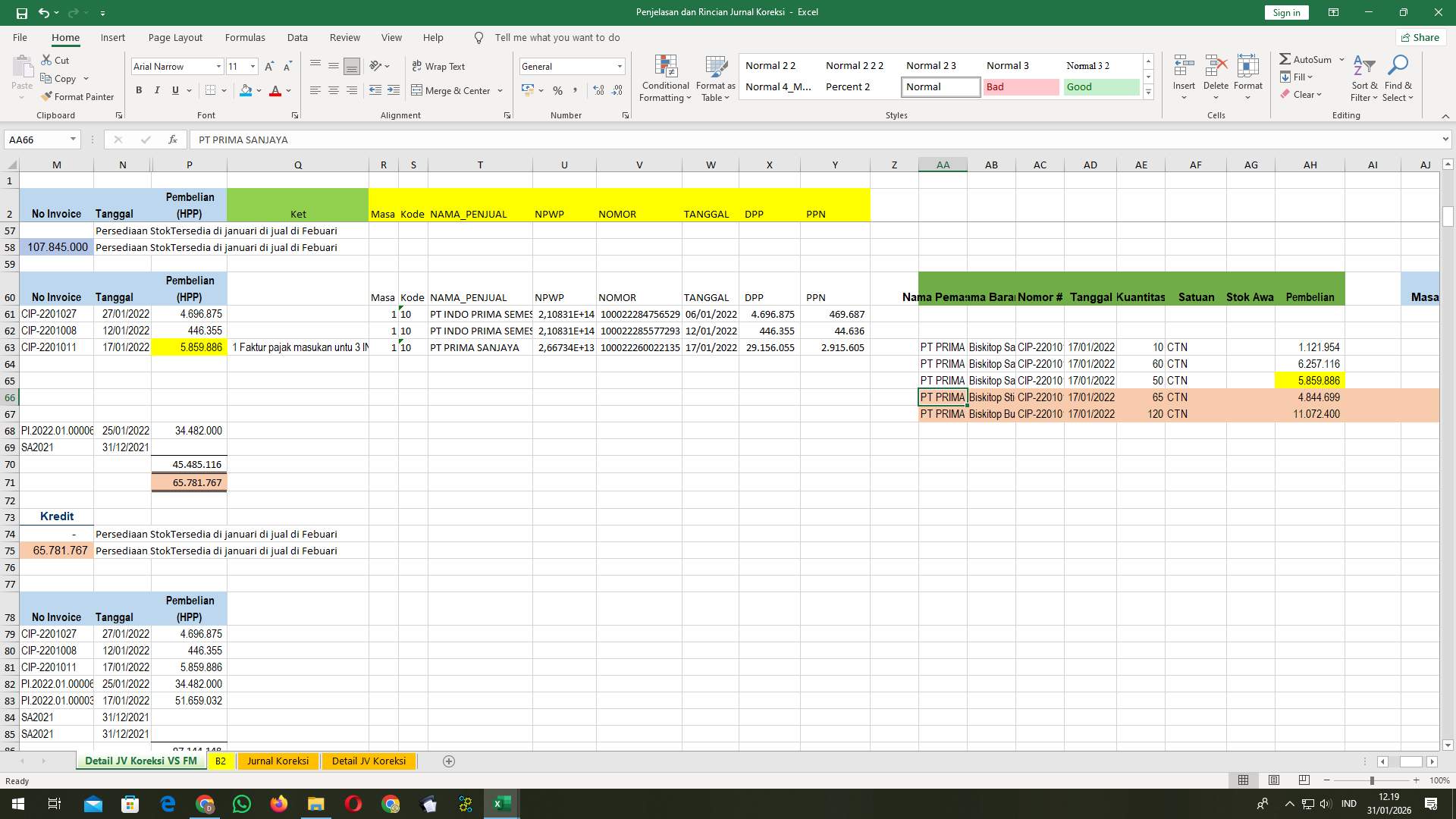Toggle bold formatting on cell AA66
This screenshot has height=819, width=1456.
(139, 90)
